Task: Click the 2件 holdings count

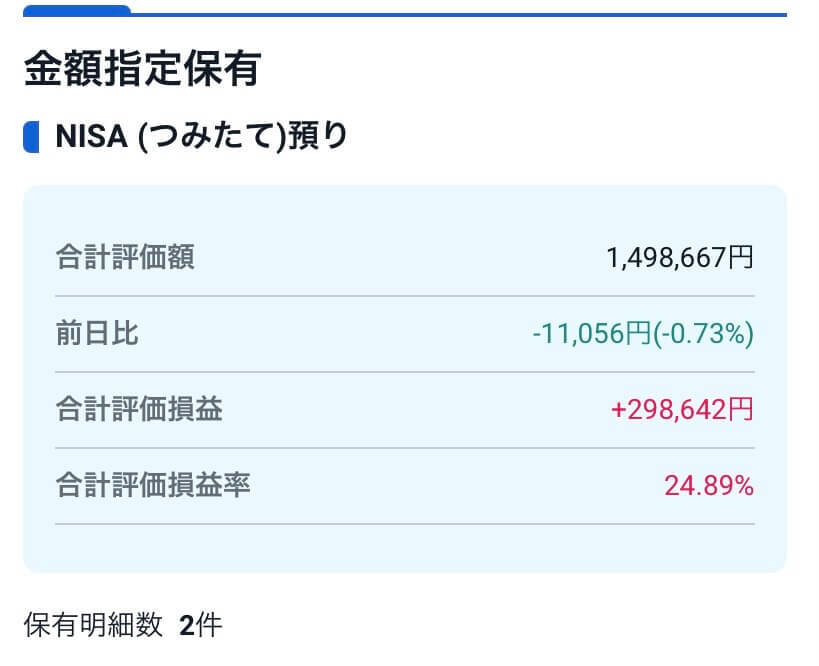Action: pos(201,626)
